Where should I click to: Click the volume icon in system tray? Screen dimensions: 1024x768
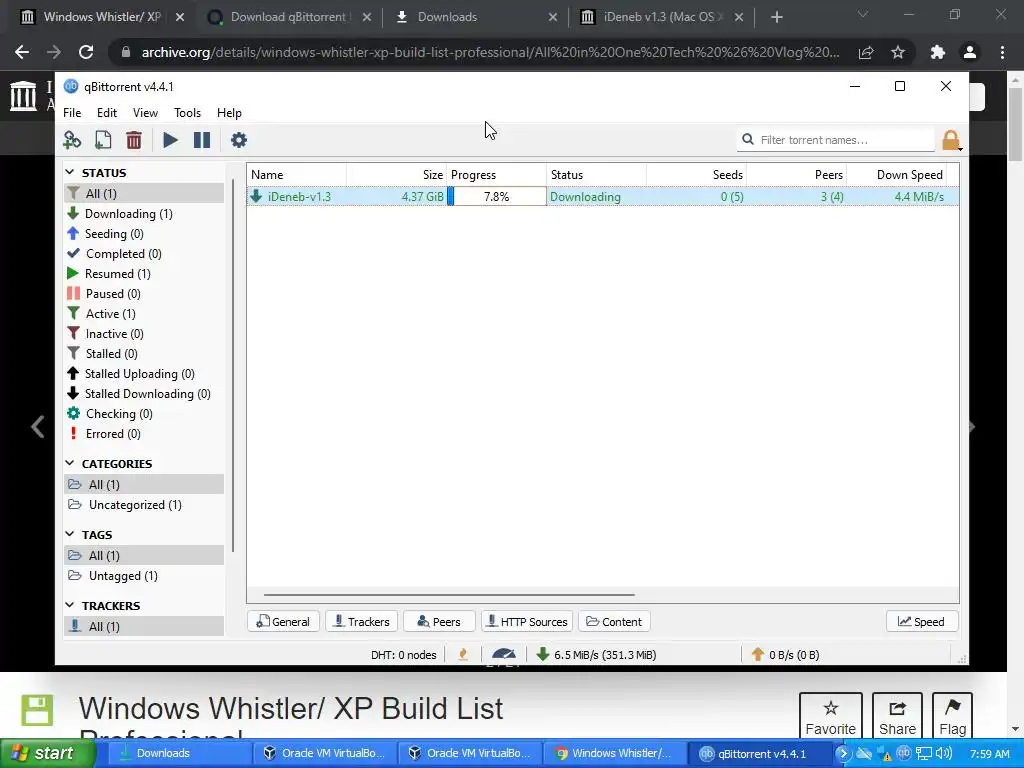click(943, 753)
